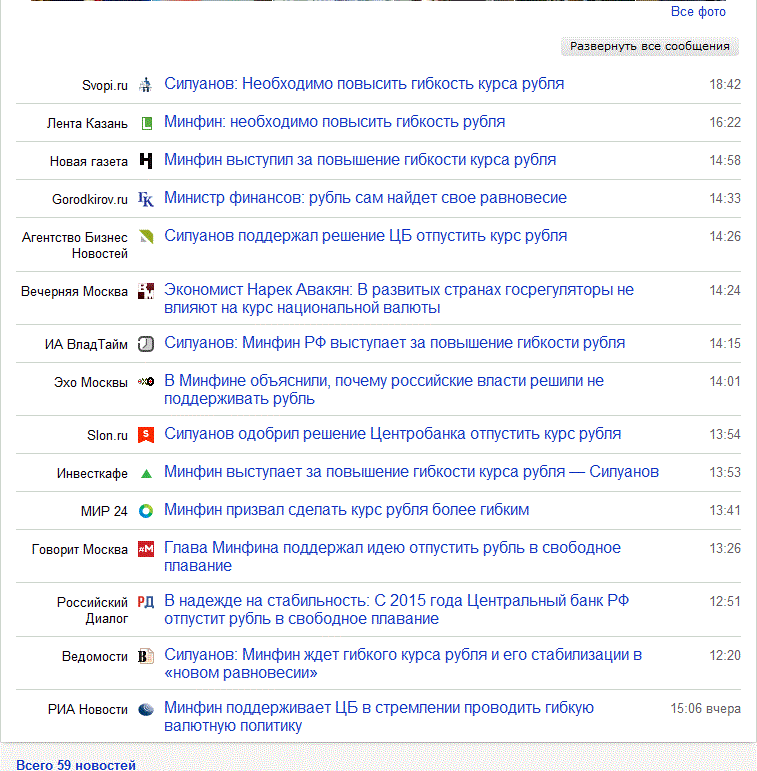The image size is (757, 771).
Task: Click the Инвесткафе green triangle icon
Action: [146, 474]
